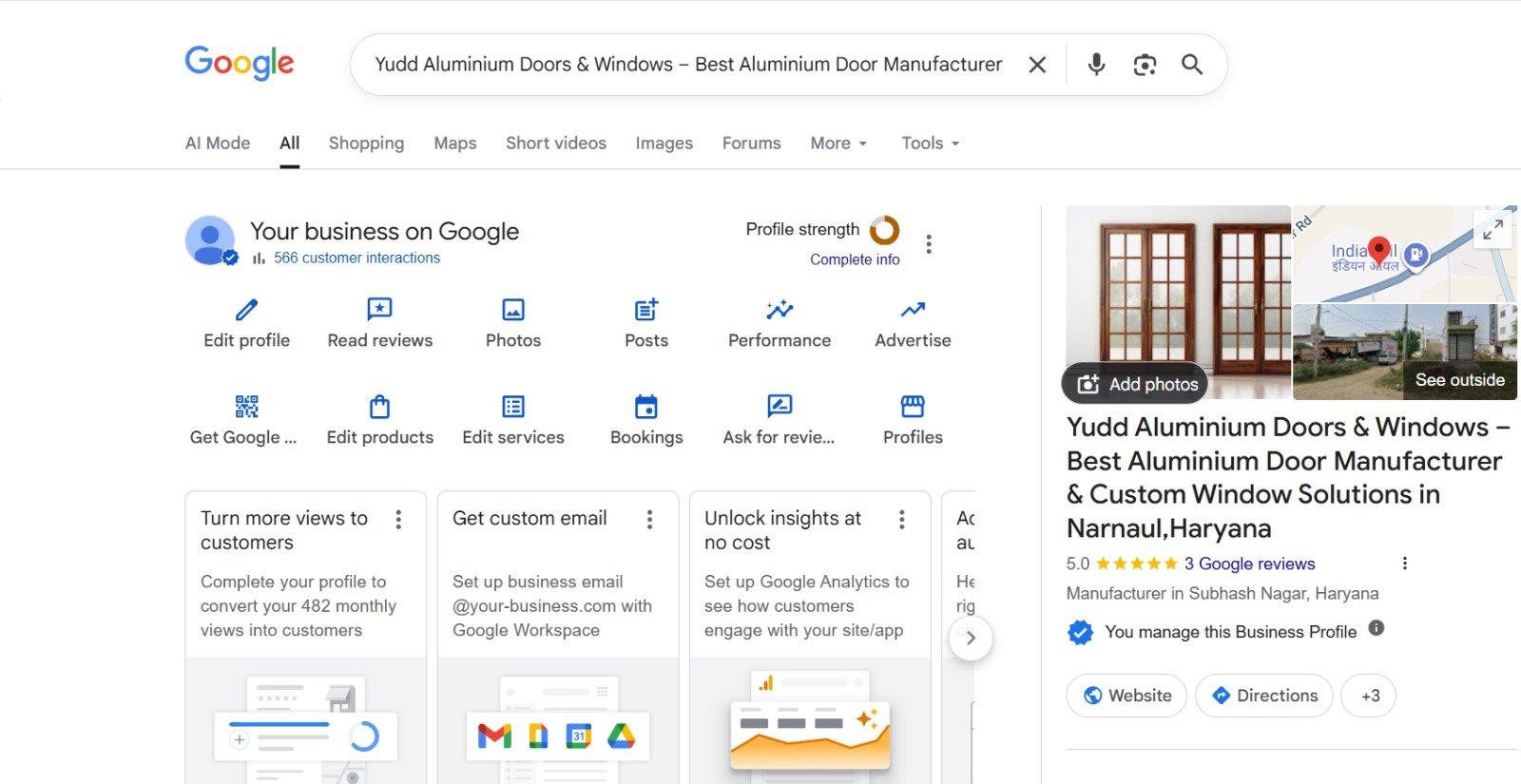Click the Get Google QR code icon
The height and width of the screenshot is (784, 1521).
click(x=246, y=407)
